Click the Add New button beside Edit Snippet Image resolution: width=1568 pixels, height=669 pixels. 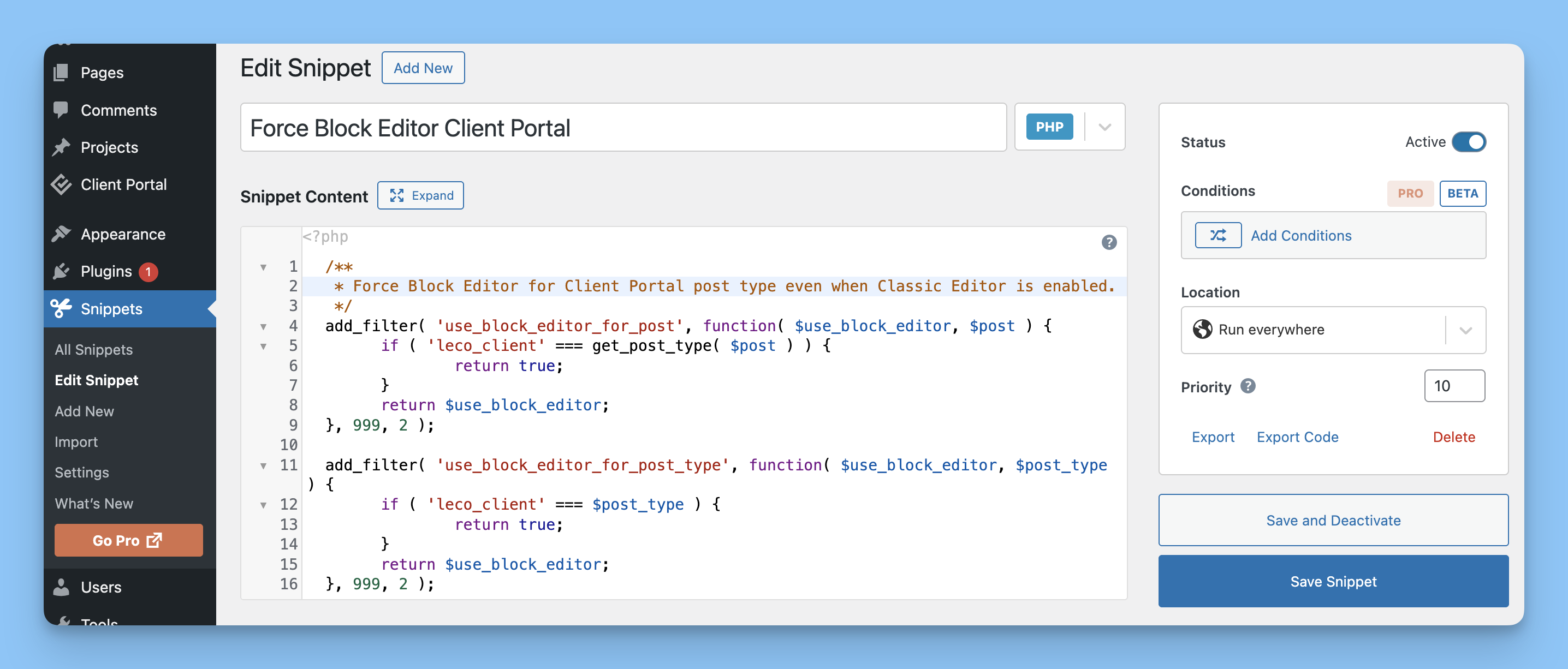423,68
